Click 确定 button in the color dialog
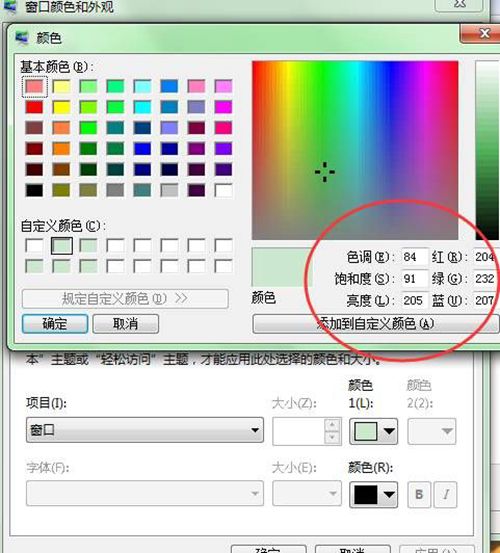The height and width of the screenshot is (553, 500). pyautogui.click(x=55, y=324)
